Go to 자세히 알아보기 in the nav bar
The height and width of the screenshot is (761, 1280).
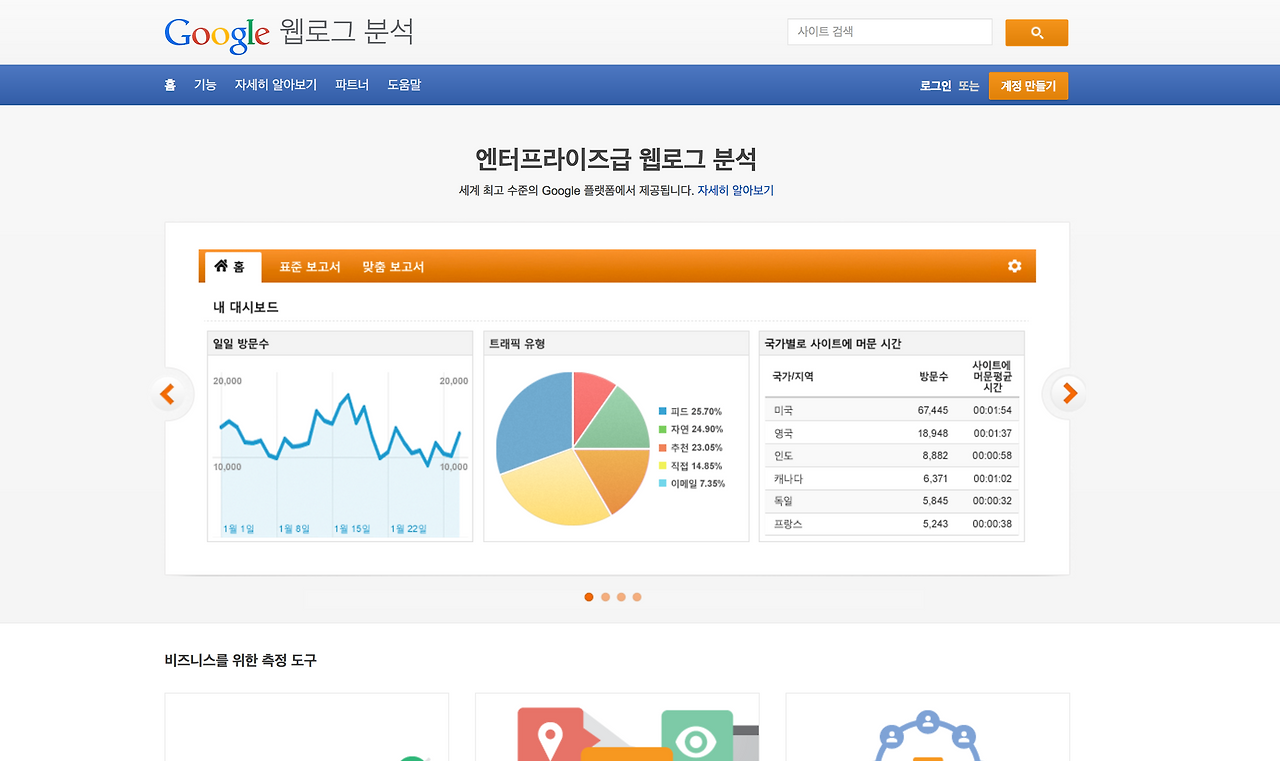(x=276, y=85)
